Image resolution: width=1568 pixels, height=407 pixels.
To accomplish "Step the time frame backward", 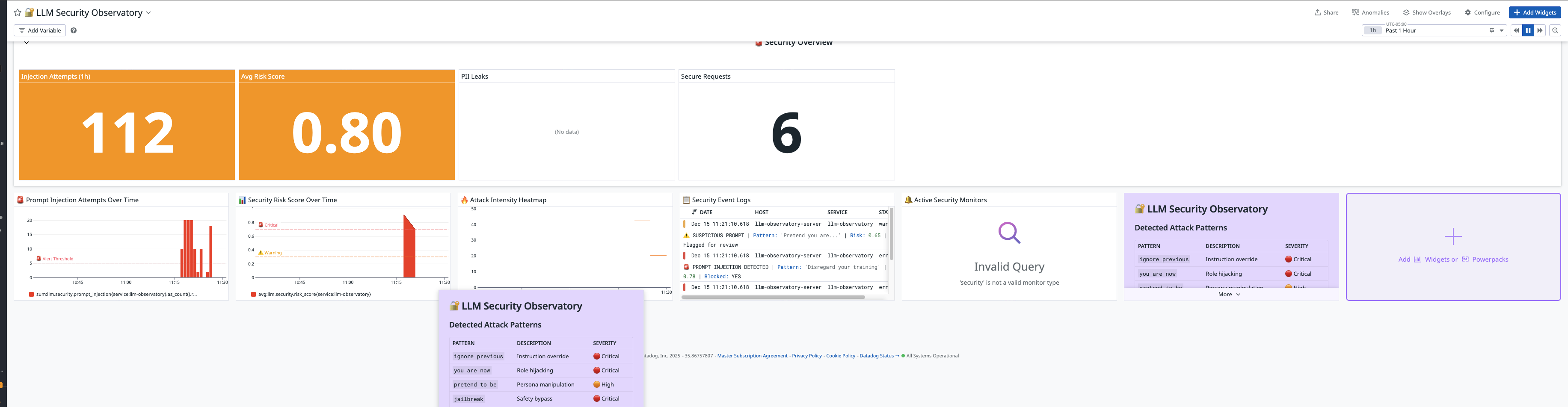I will 1516,30.
